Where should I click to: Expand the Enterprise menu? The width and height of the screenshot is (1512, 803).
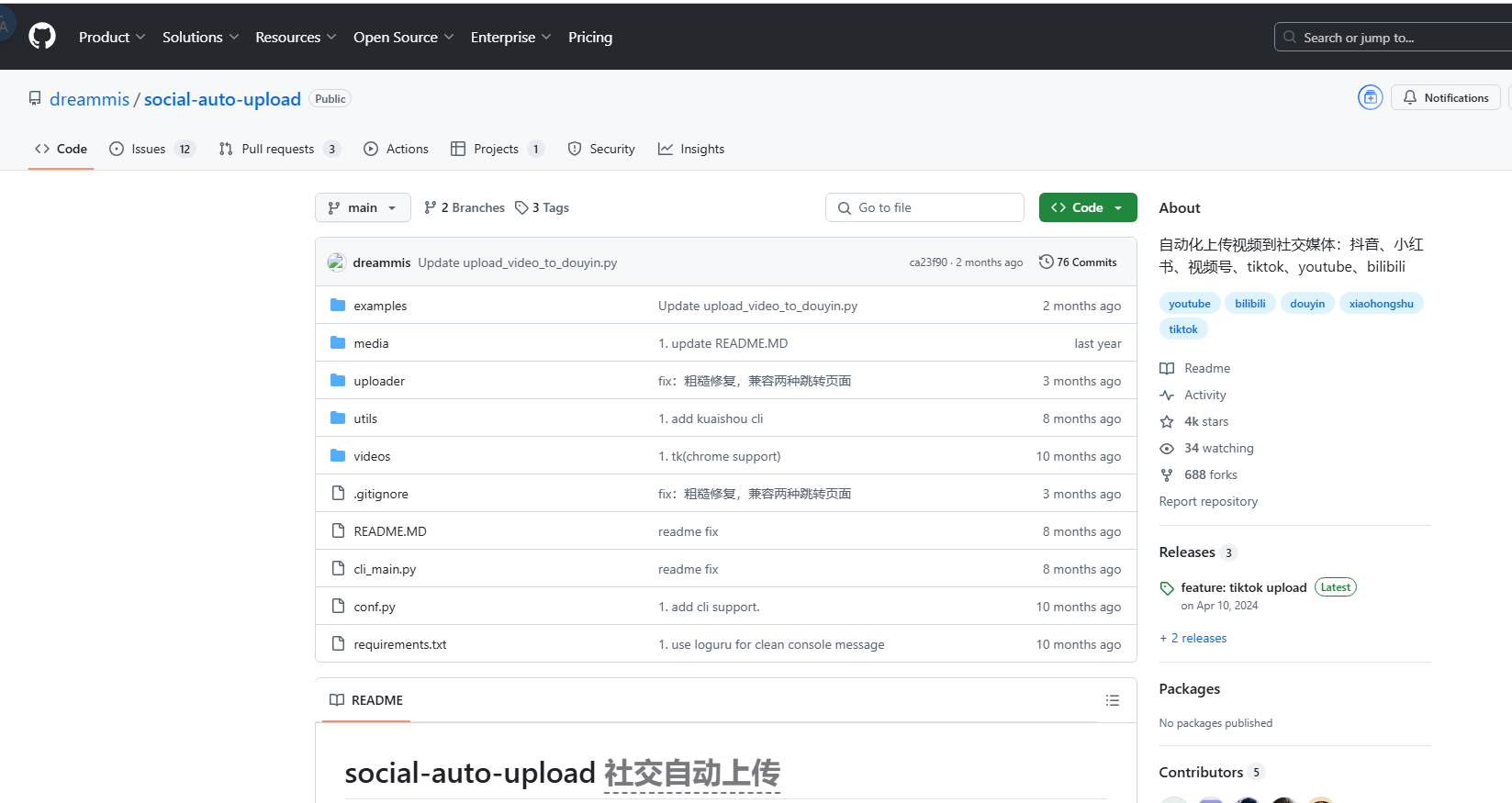click(x=510, y=37)
